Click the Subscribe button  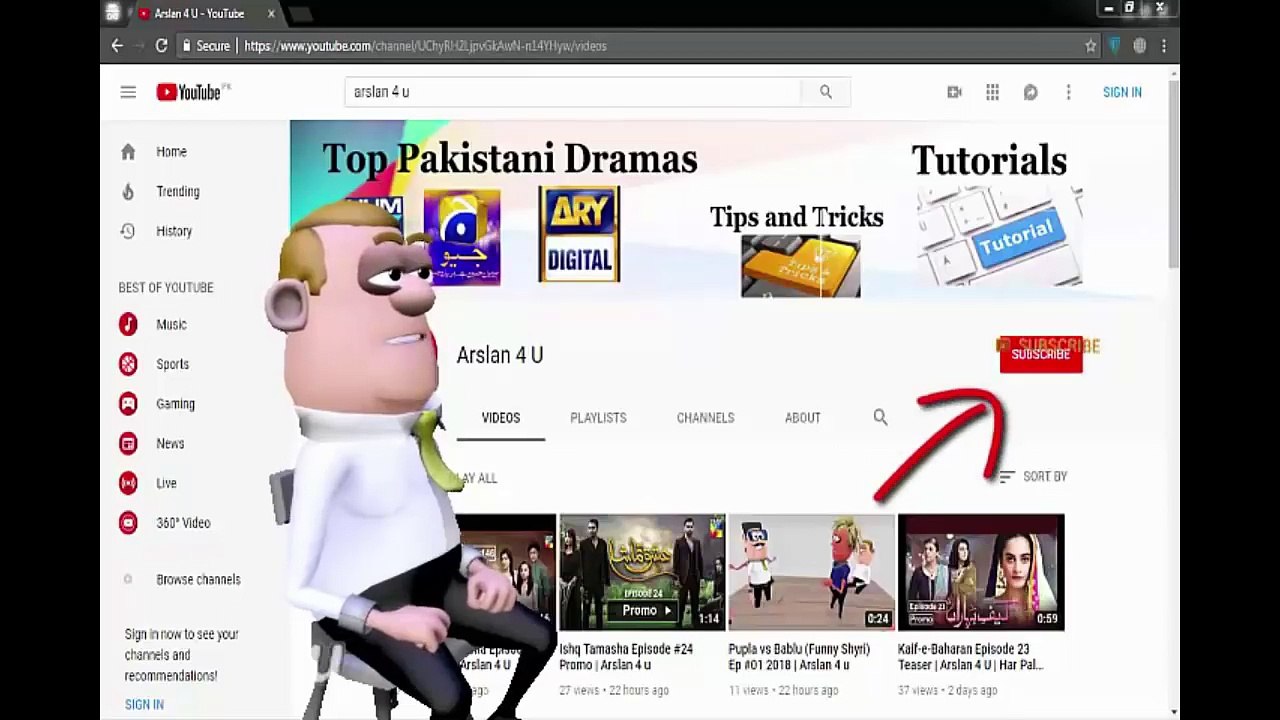tap(1041, 355)
